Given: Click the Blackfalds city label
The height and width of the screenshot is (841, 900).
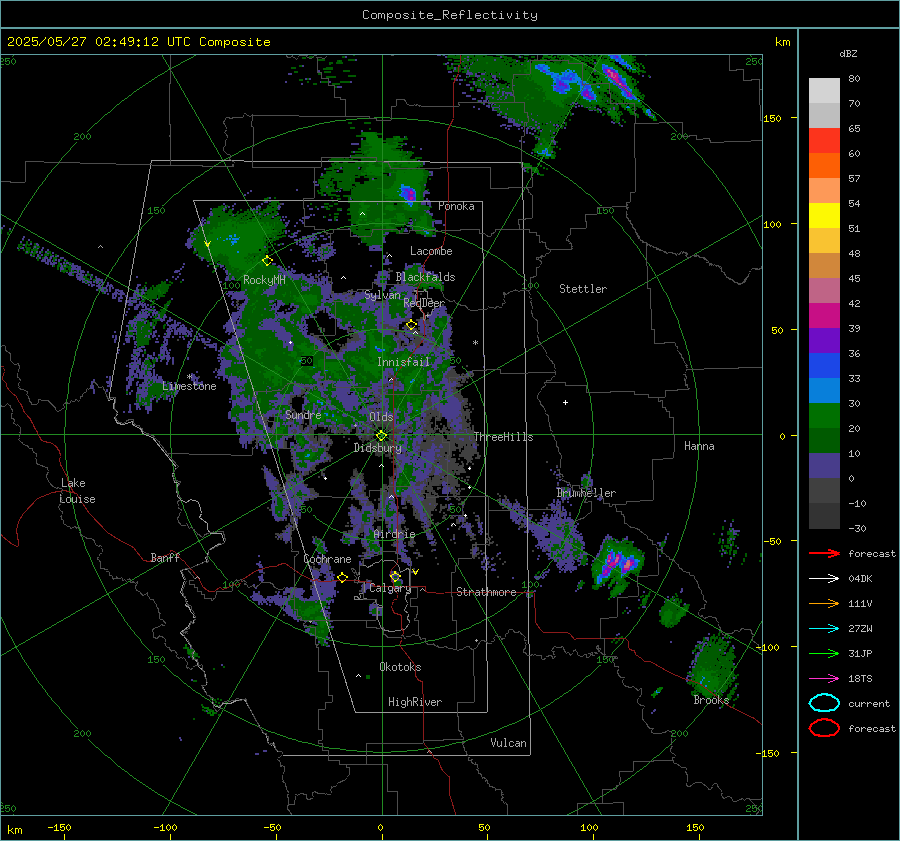Looking at the screenshot, I should 425,277.
